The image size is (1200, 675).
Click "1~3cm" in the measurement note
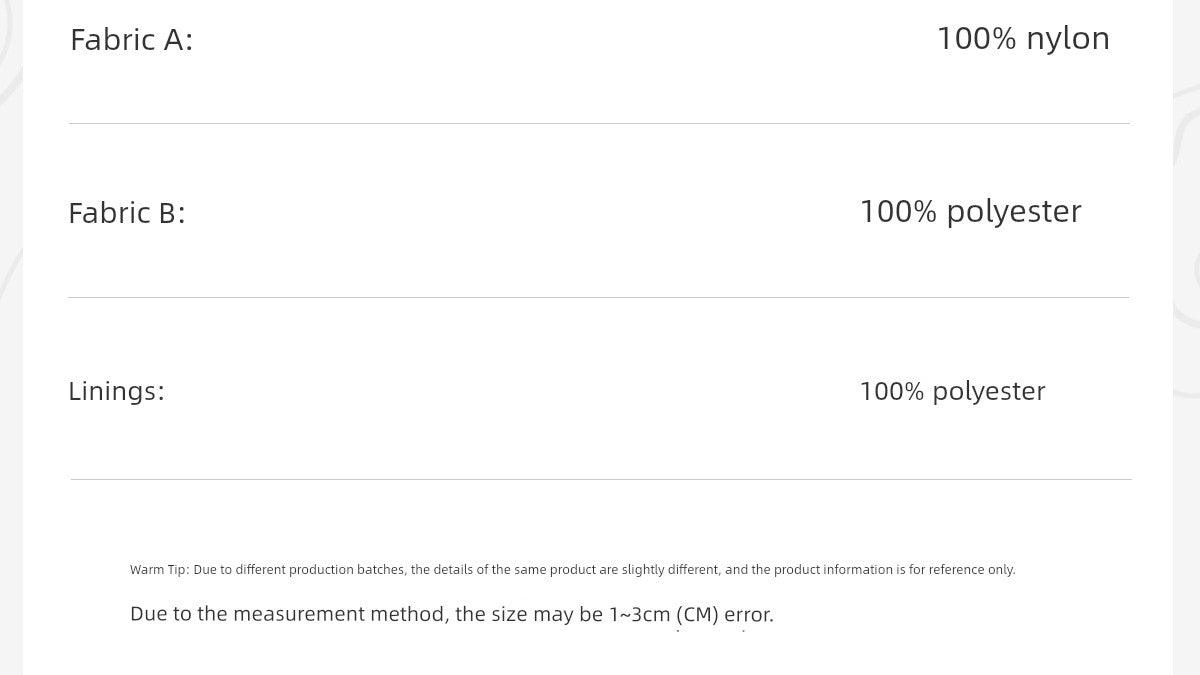(x=639, y=614)
